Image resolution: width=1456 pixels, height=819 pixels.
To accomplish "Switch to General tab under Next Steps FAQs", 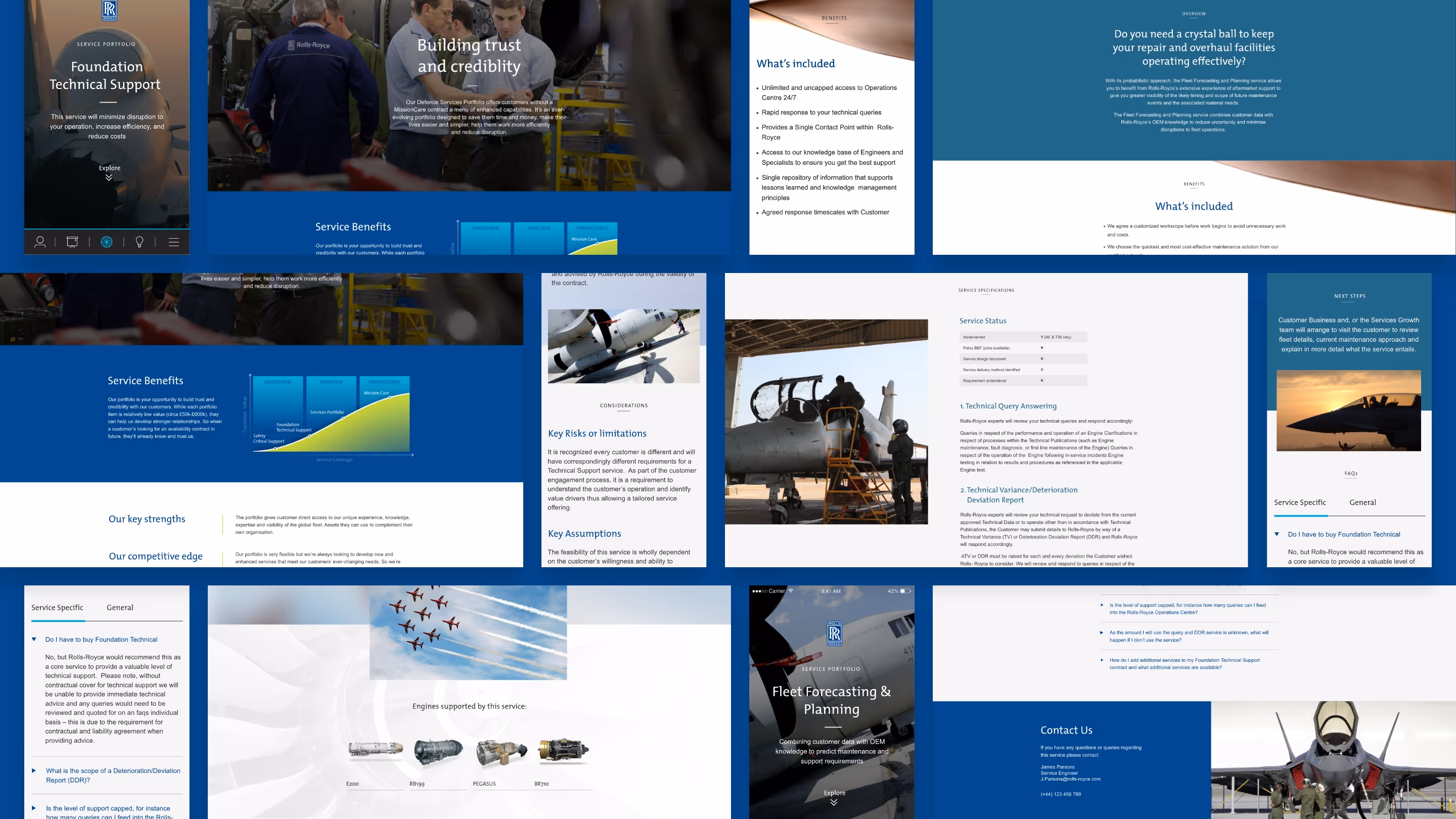I will point(1362,503).
